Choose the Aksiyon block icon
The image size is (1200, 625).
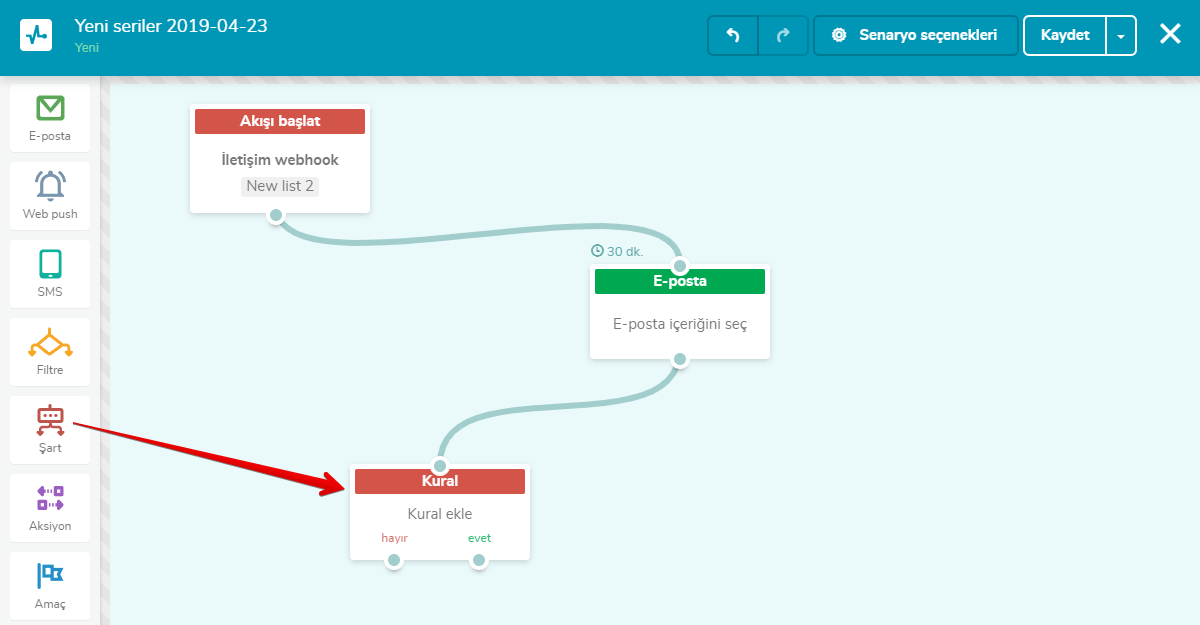[x=50, y=497]
